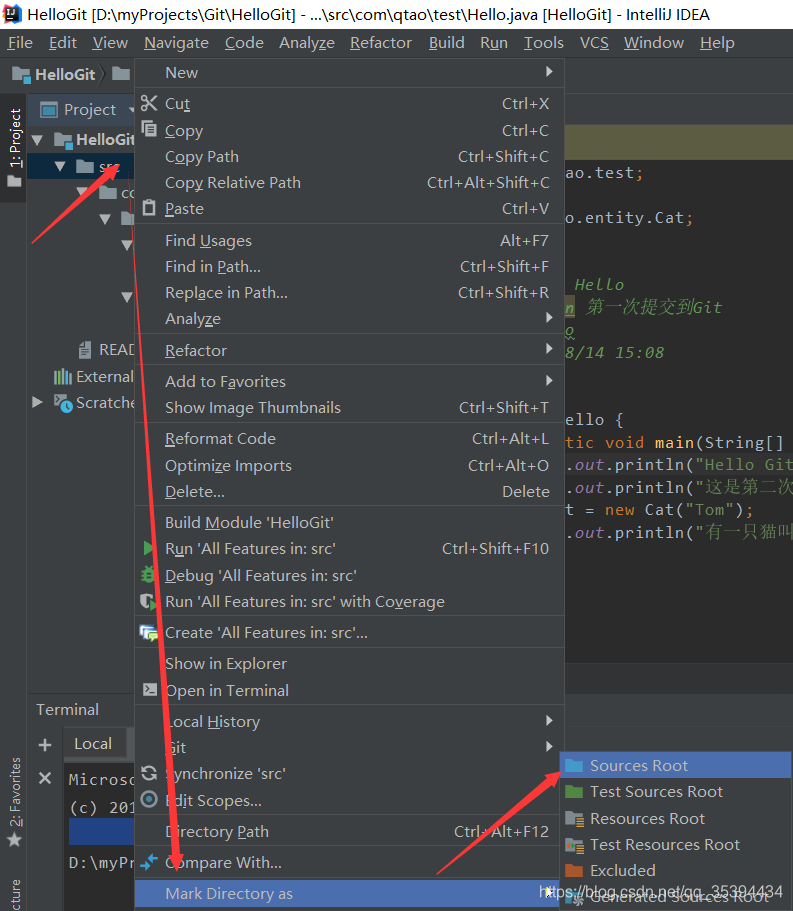Click the Run with Coverage shield icon
This screenshot has width=793, height=911.
pyautogui.click(x=149, y=601)
